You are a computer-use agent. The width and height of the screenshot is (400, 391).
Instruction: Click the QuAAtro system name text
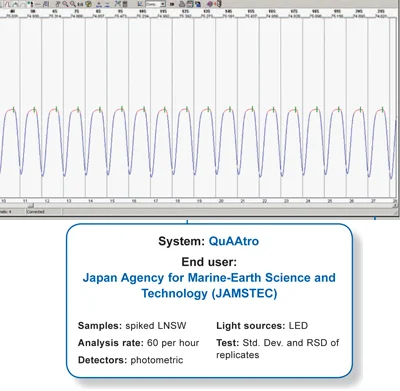tap(234, 241)
